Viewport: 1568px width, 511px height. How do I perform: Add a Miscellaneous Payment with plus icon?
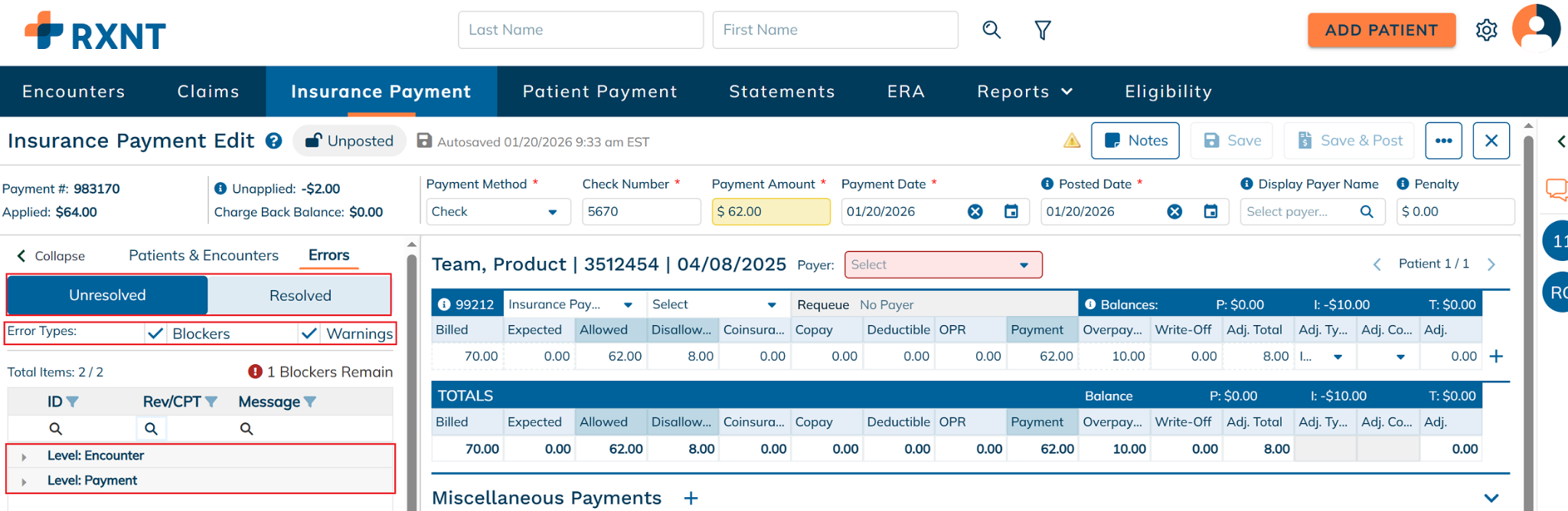(691, 499)
